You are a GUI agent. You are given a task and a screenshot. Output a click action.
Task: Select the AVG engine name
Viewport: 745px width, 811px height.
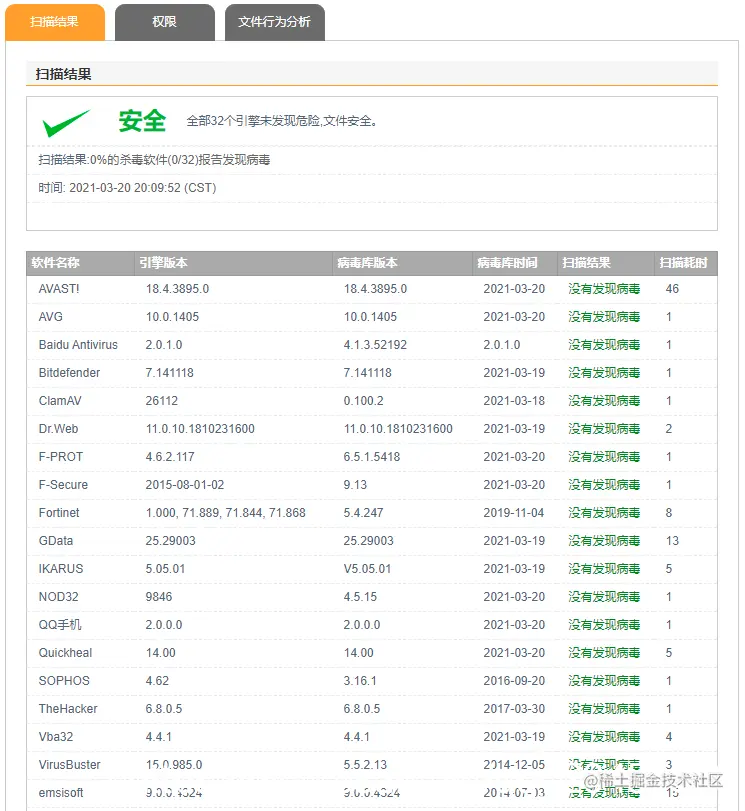click(x=51, y=317)
